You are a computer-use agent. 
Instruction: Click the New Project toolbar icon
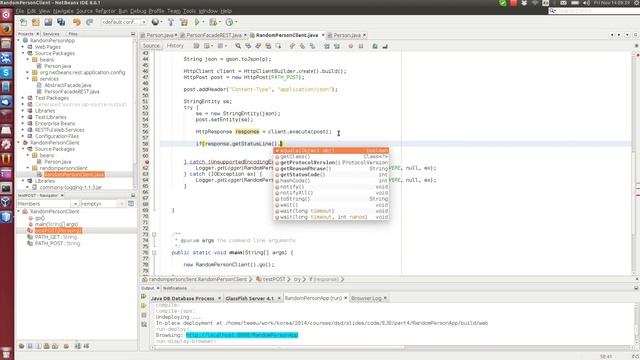point(36,22)
